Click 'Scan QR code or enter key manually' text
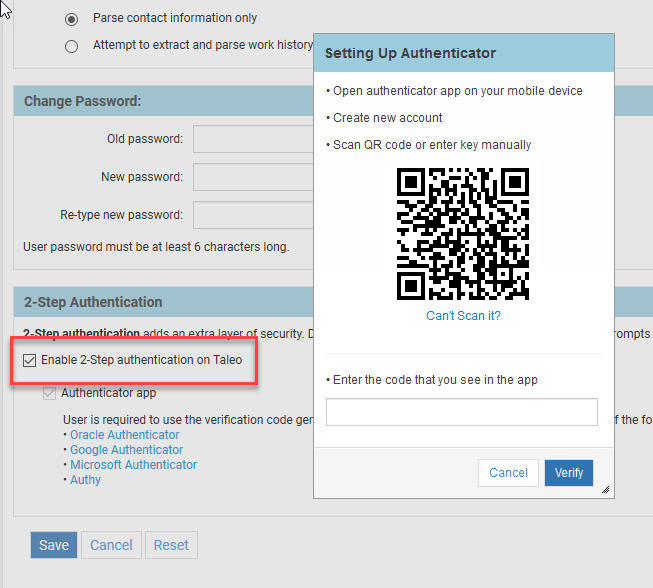Image resolution: width=653 pixels, height=588 pixels. [x=432, y=145]
